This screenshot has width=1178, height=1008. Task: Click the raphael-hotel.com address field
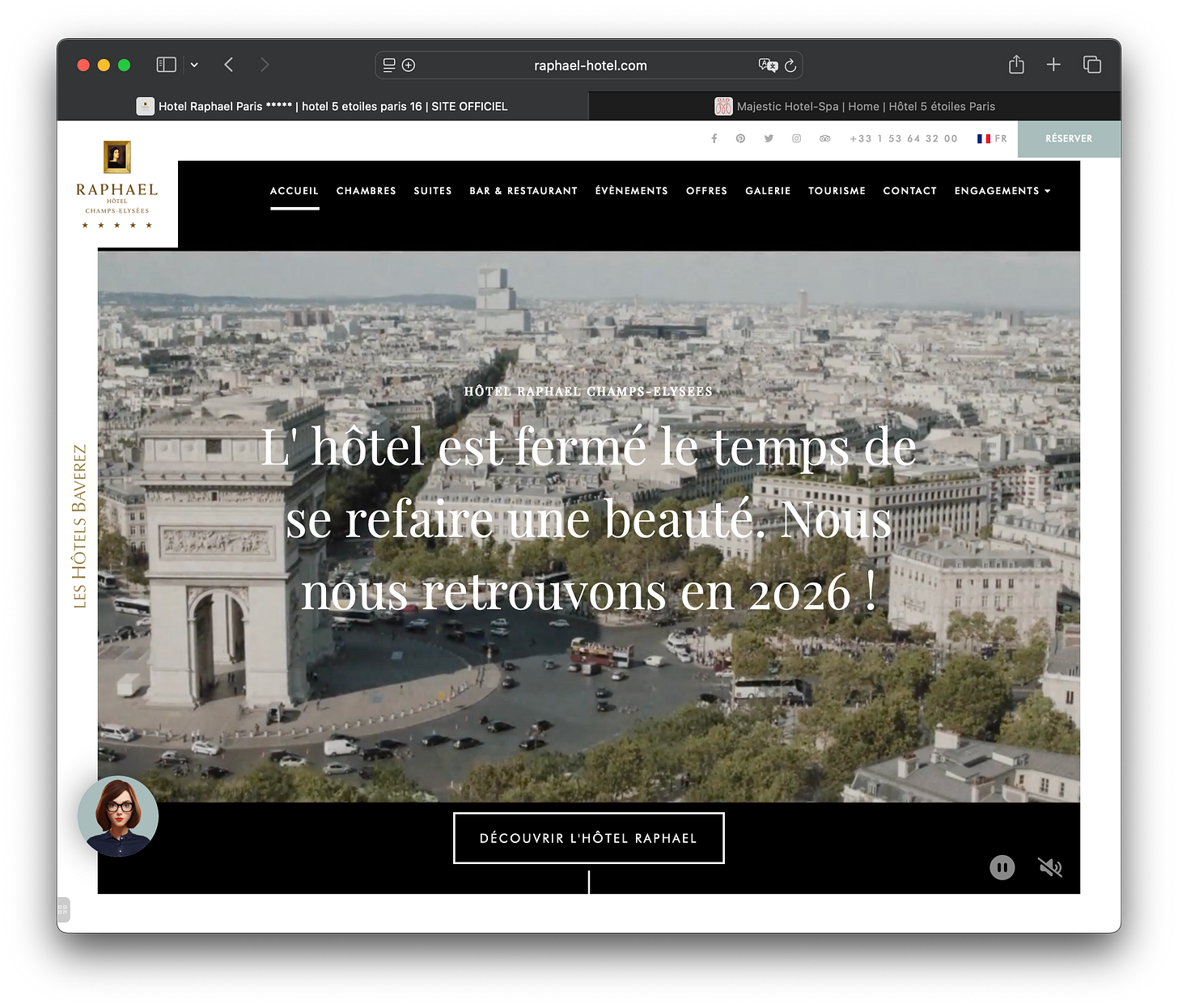tap(590, 66)
